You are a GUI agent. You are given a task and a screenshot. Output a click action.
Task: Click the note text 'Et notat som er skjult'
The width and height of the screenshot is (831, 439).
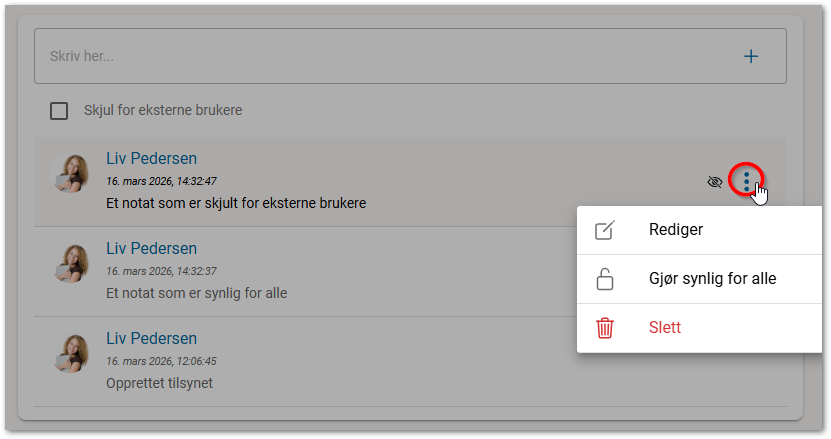tap(236, 204)
